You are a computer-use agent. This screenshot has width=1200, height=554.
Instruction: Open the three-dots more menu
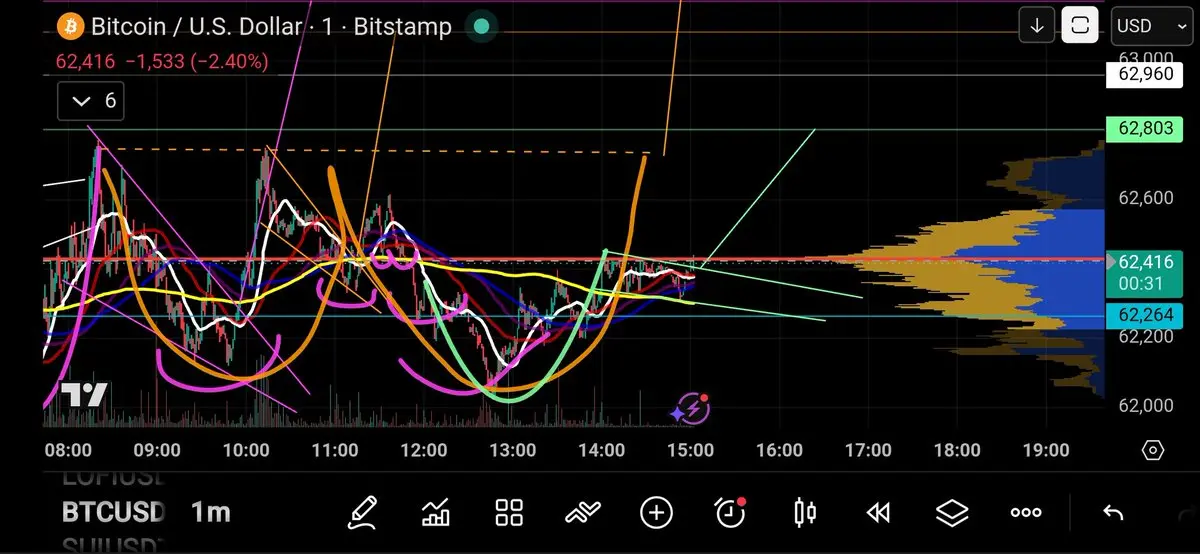(1026, 513)
